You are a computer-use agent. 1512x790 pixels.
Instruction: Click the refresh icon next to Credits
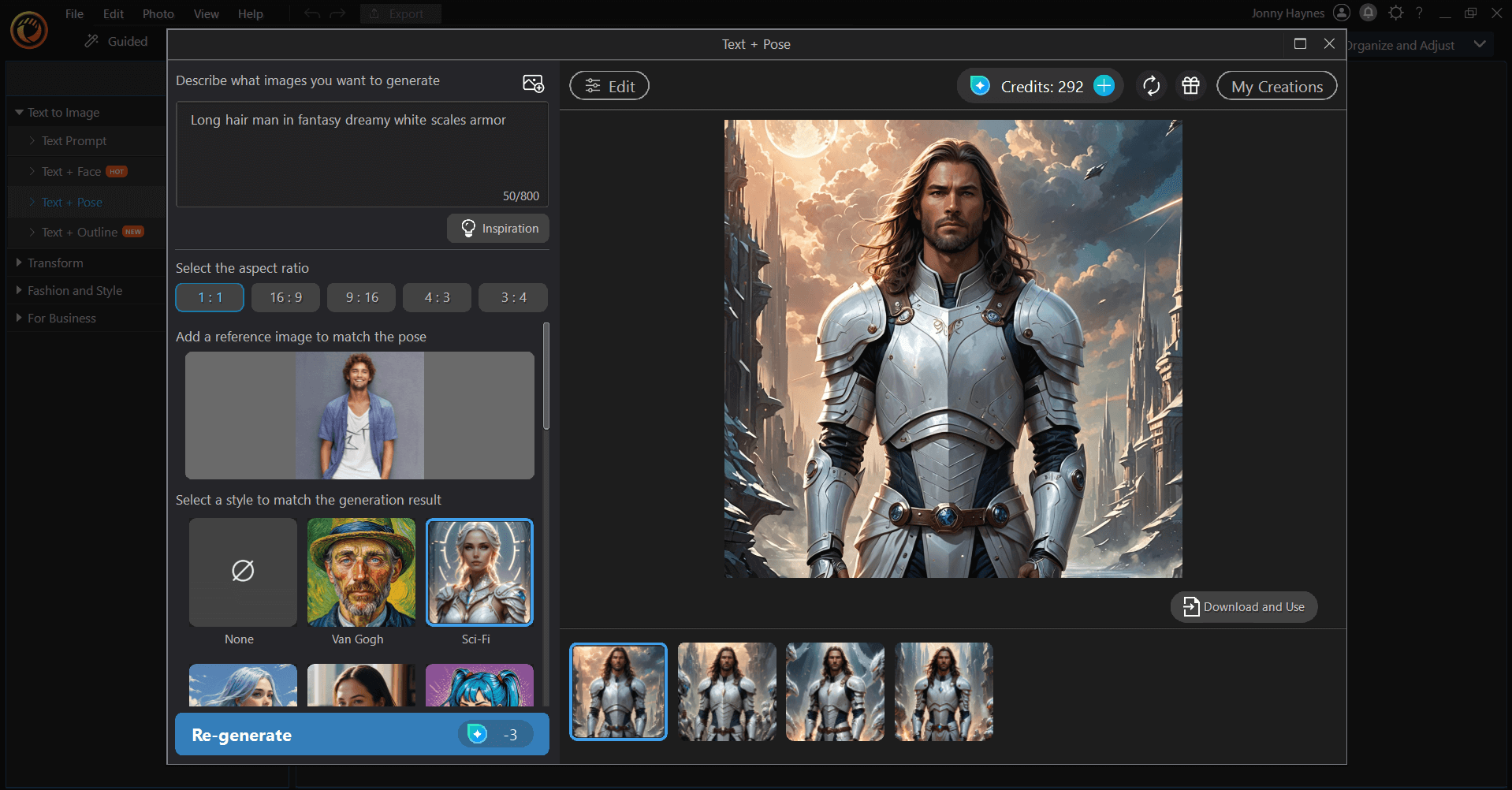coord(1151,85)
